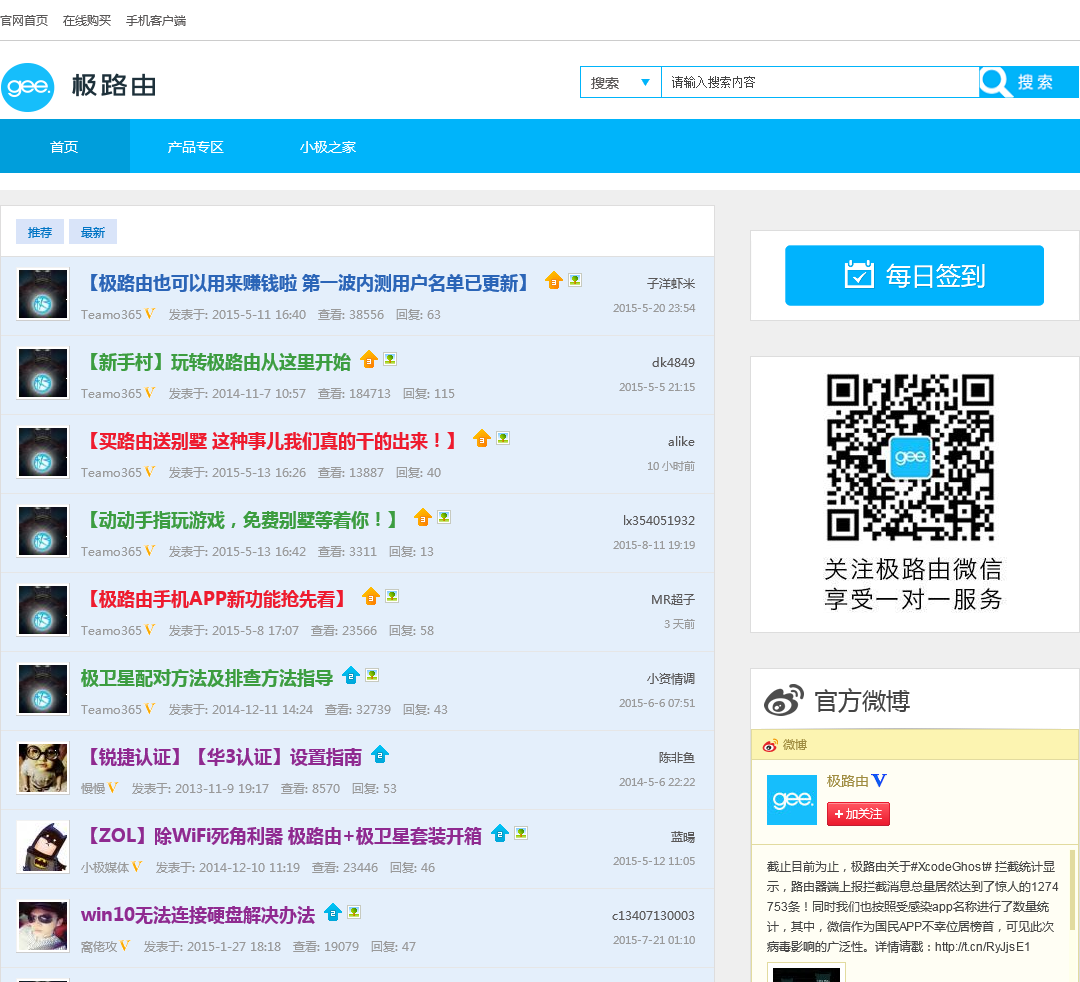Click image icon on 极卫星配对方法 post
Image resolution: width=1080 pixels, height=982 pixels.
(372, 675)
